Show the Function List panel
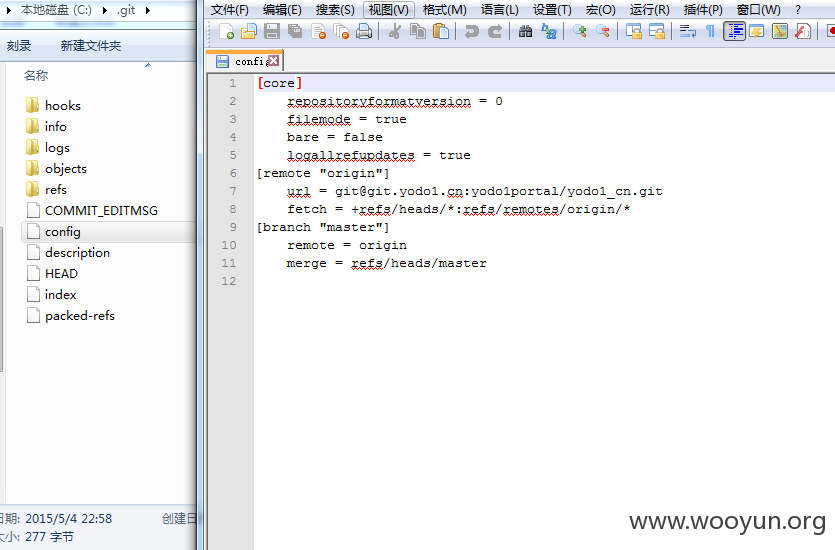The height and width of the screenshot is (550, 835). (x=803, y=31)
